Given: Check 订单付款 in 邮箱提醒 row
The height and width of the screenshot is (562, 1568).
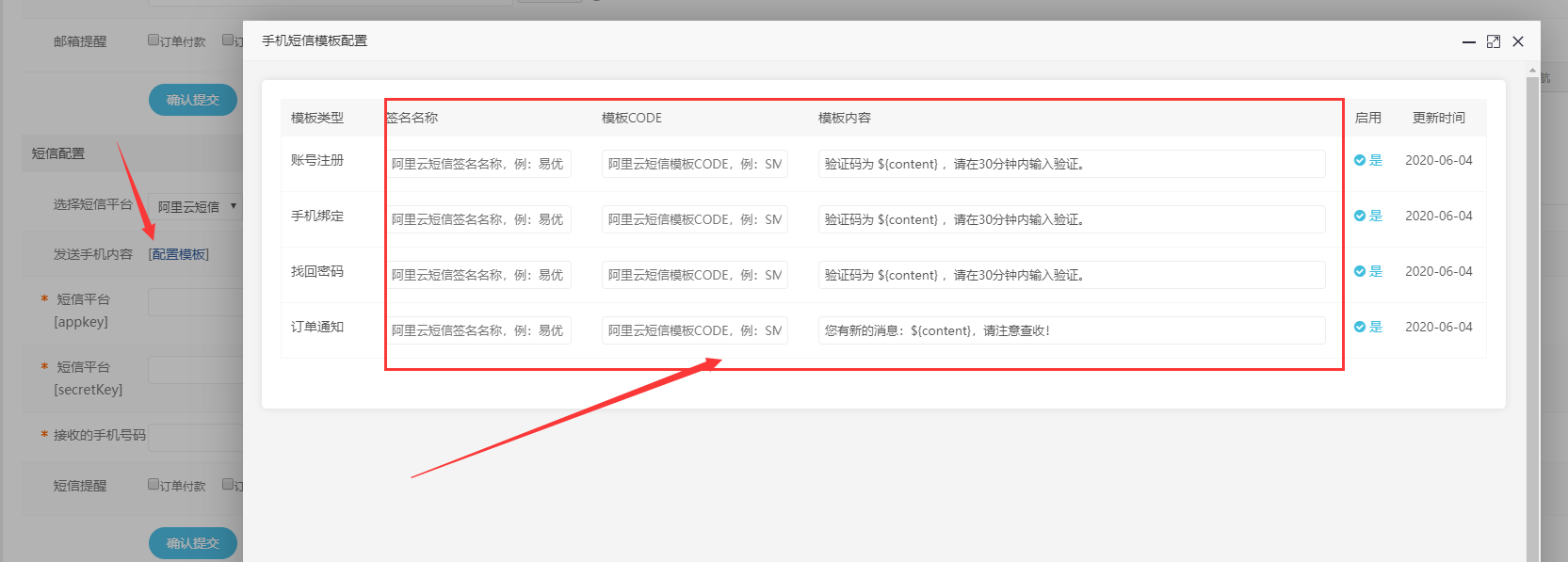Looking at the screenshot, I should (154, 40).
